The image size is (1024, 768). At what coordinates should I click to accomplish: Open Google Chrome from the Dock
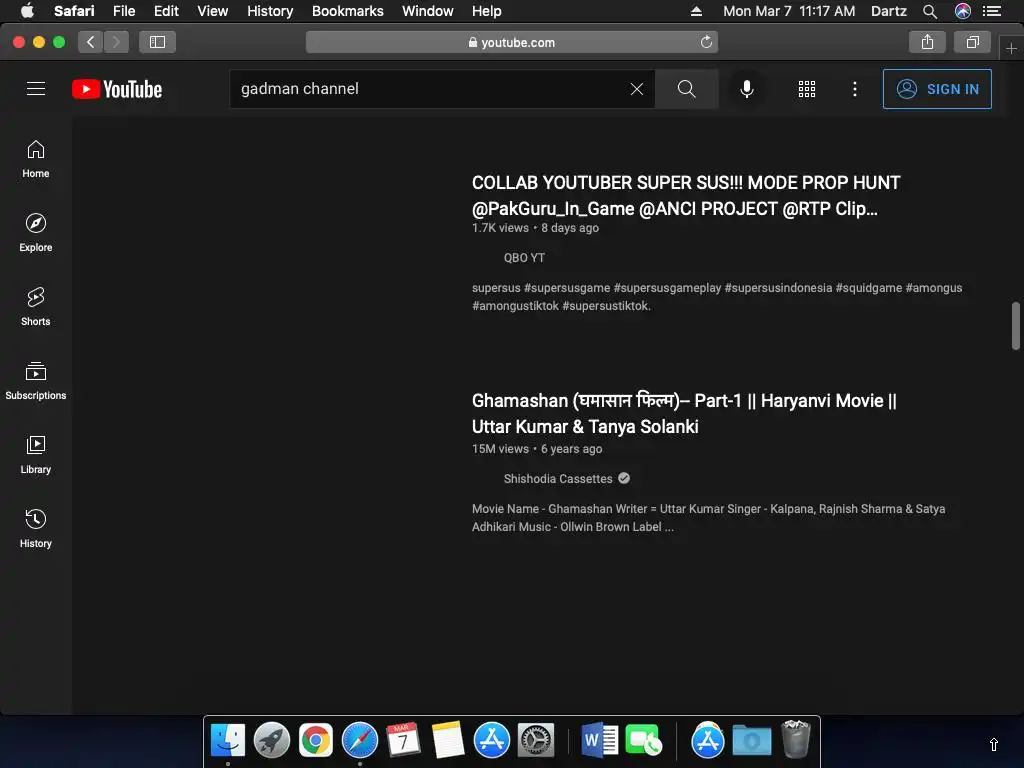[315, 741]
